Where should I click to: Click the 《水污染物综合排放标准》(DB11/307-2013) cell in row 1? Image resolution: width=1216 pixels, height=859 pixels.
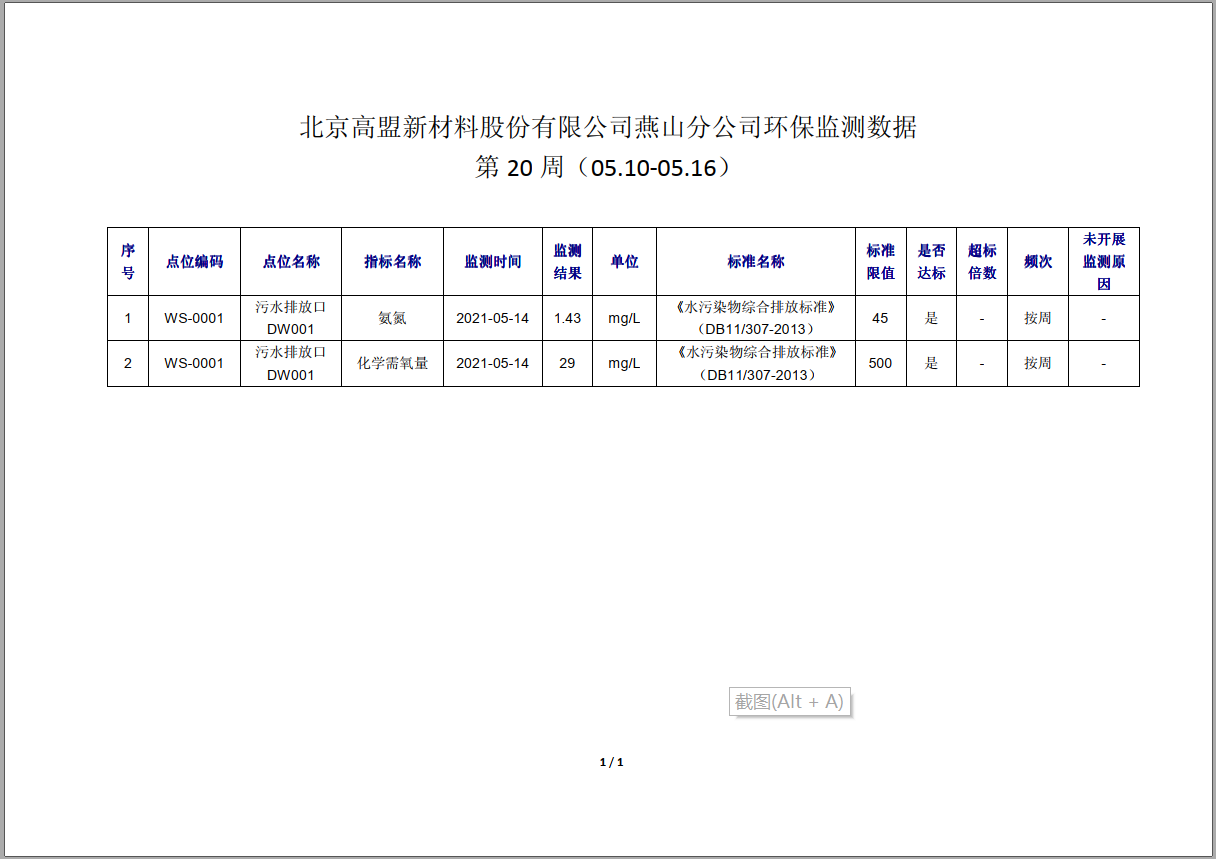pyautogui.click(x=756, y=317)
